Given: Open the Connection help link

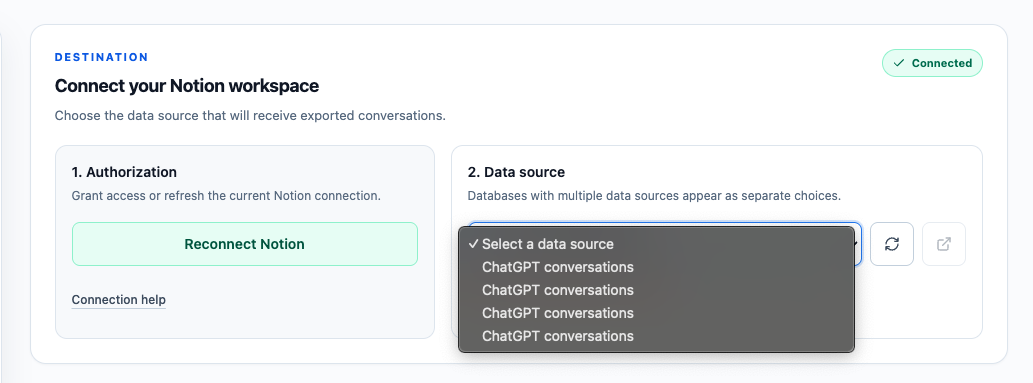Looking at the screenshot, I should tap(119, 300).
